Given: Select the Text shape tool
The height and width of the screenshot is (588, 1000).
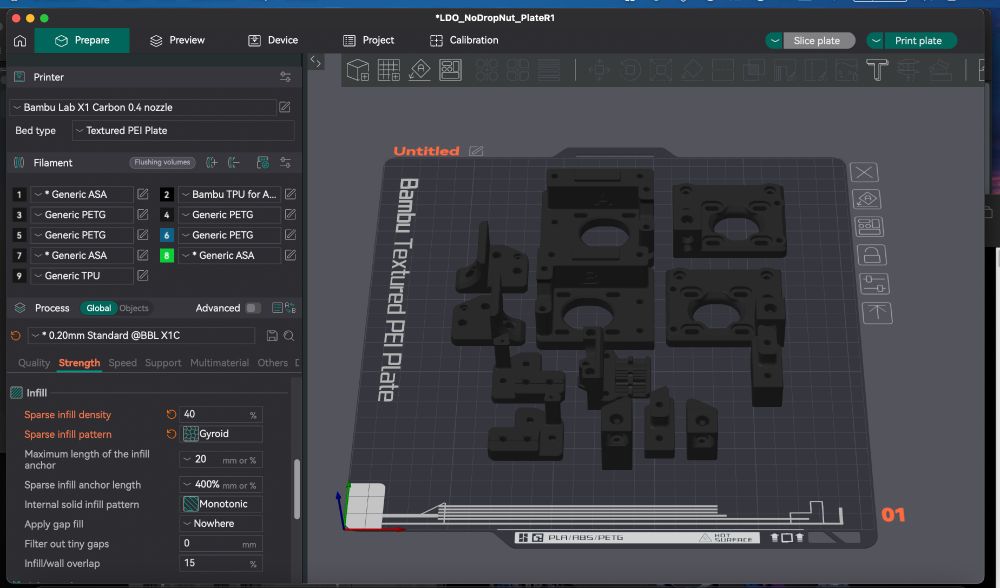Looking at the screenshot, I should pyautogui.click(x=877, y=70).
